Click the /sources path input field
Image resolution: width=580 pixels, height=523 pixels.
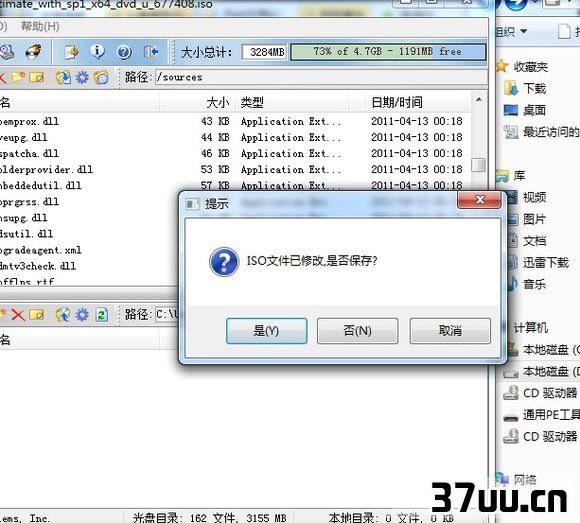pos(321,77)
